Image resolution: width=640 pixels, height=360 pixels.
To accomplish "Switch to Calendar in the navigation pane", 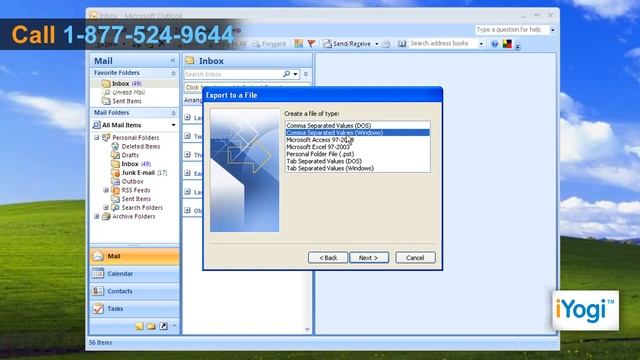I will (134, 274).
